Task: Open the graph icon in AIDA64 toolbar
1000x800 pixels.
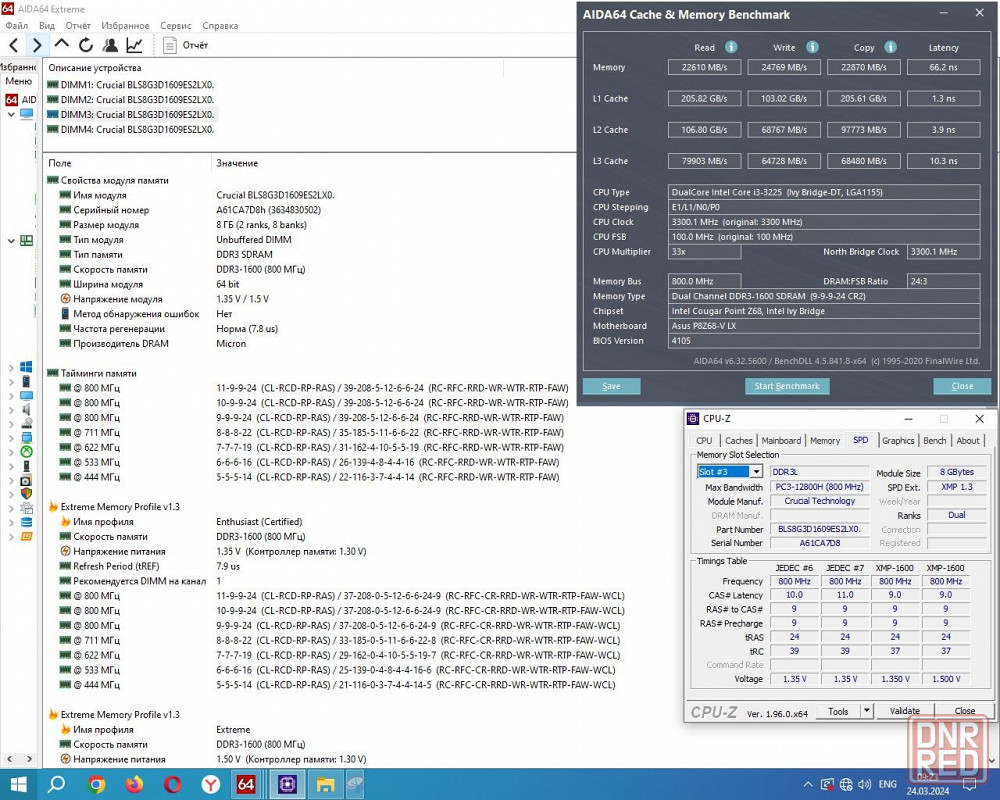Action: (134, 45)
